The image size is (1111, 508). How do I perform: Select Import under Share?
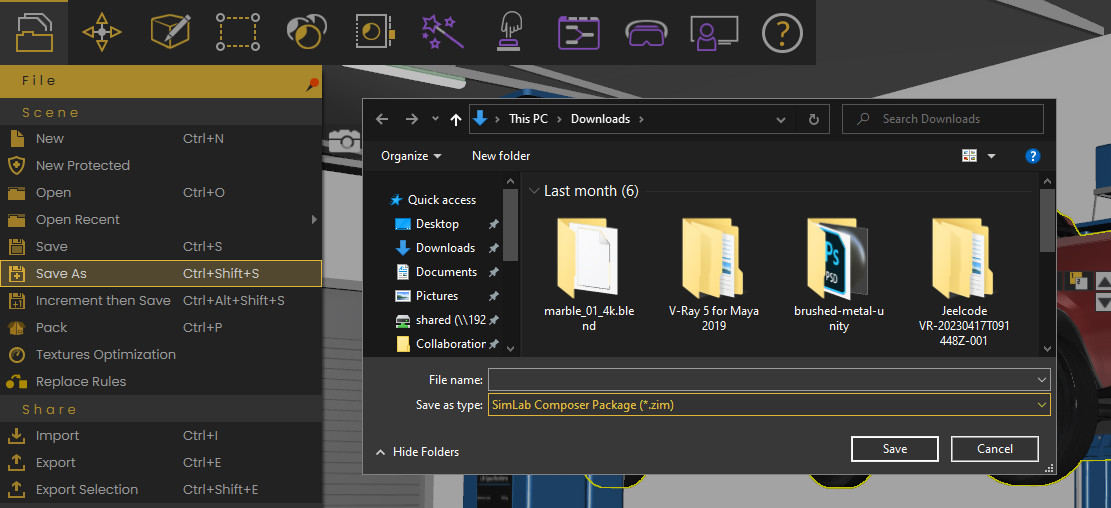(x=161, y=436)
